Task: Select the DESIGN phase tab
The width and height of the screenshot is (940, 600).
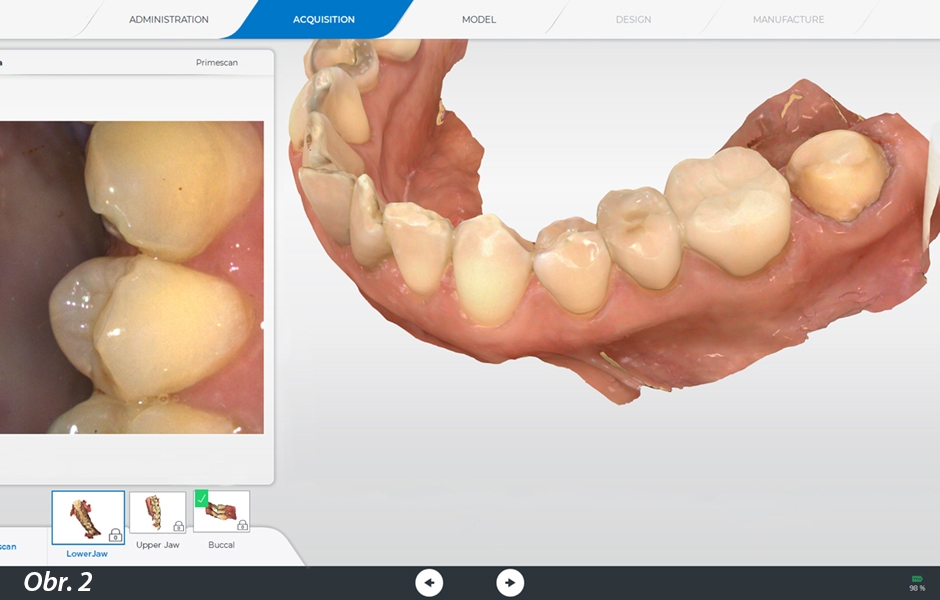Action: click(x=633, y=19)
